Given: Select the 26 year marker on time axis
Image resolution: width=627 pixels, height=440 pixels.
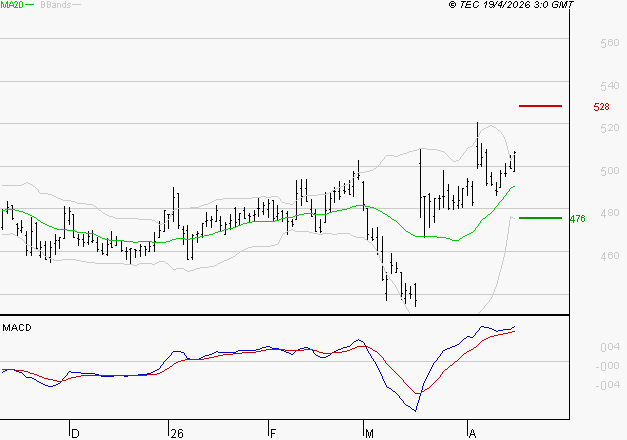Looking at the screenshot, I should [x=177, y=433].
